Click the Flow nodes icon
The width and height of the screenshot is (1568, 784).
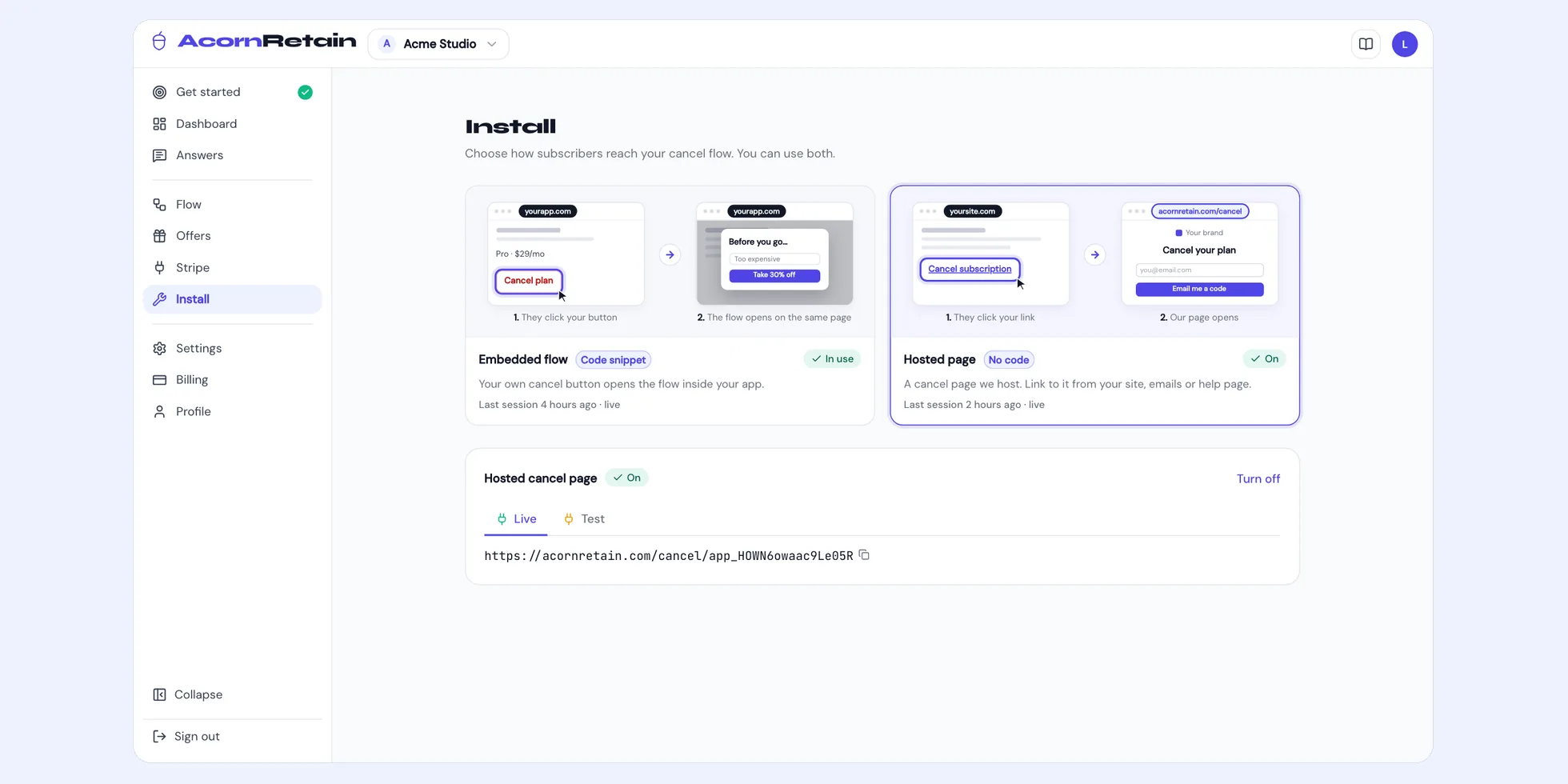click(159, 205)
